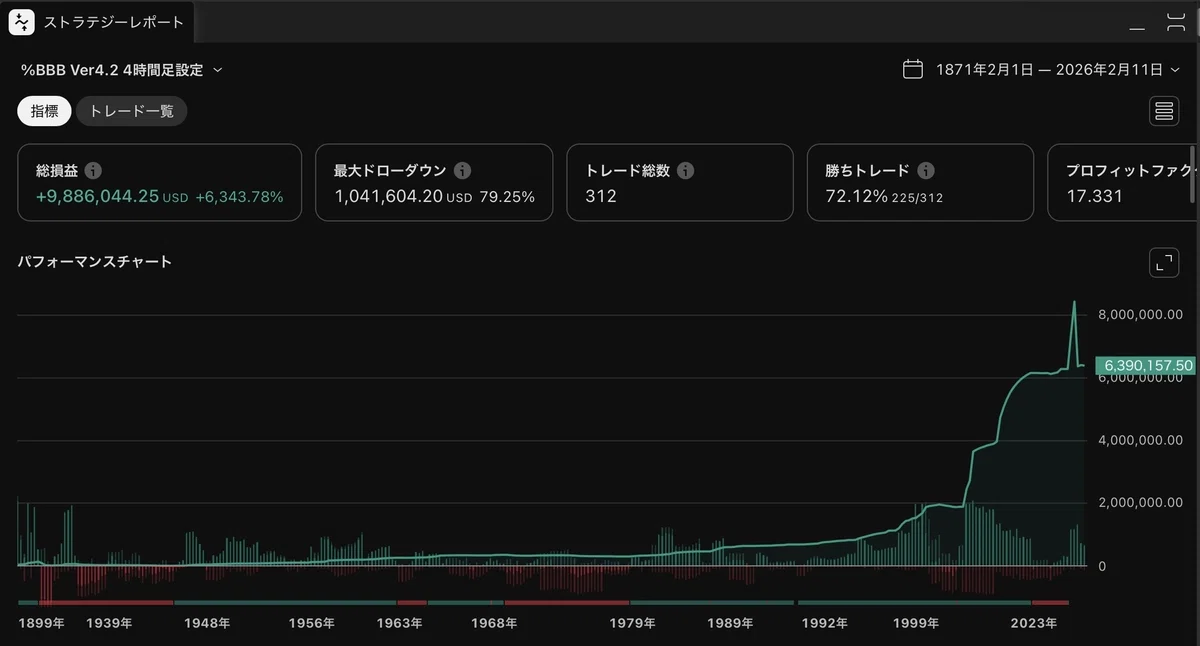Click the ストラテジーレポート panel title
This screenshot has height=646, width=1200.
(x=114, y=22)
